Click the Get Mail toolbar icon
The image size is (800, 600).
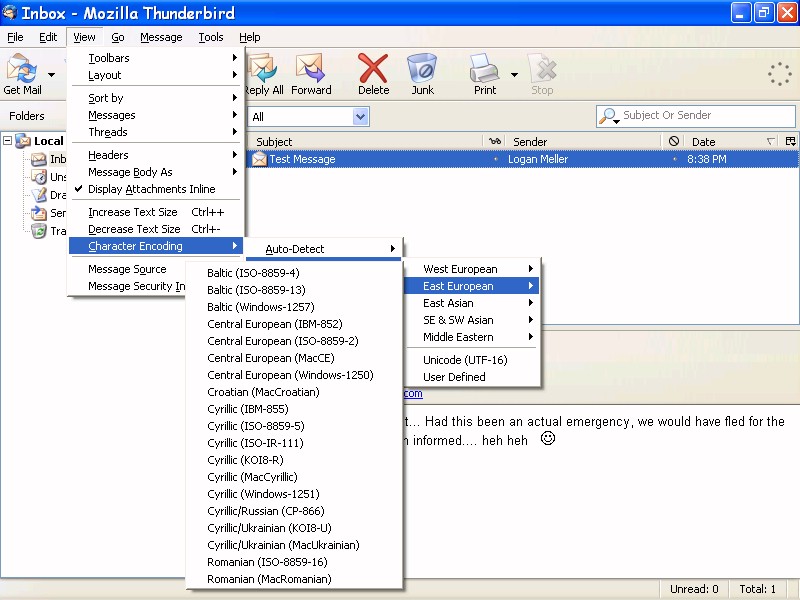[x=21, y=69]
